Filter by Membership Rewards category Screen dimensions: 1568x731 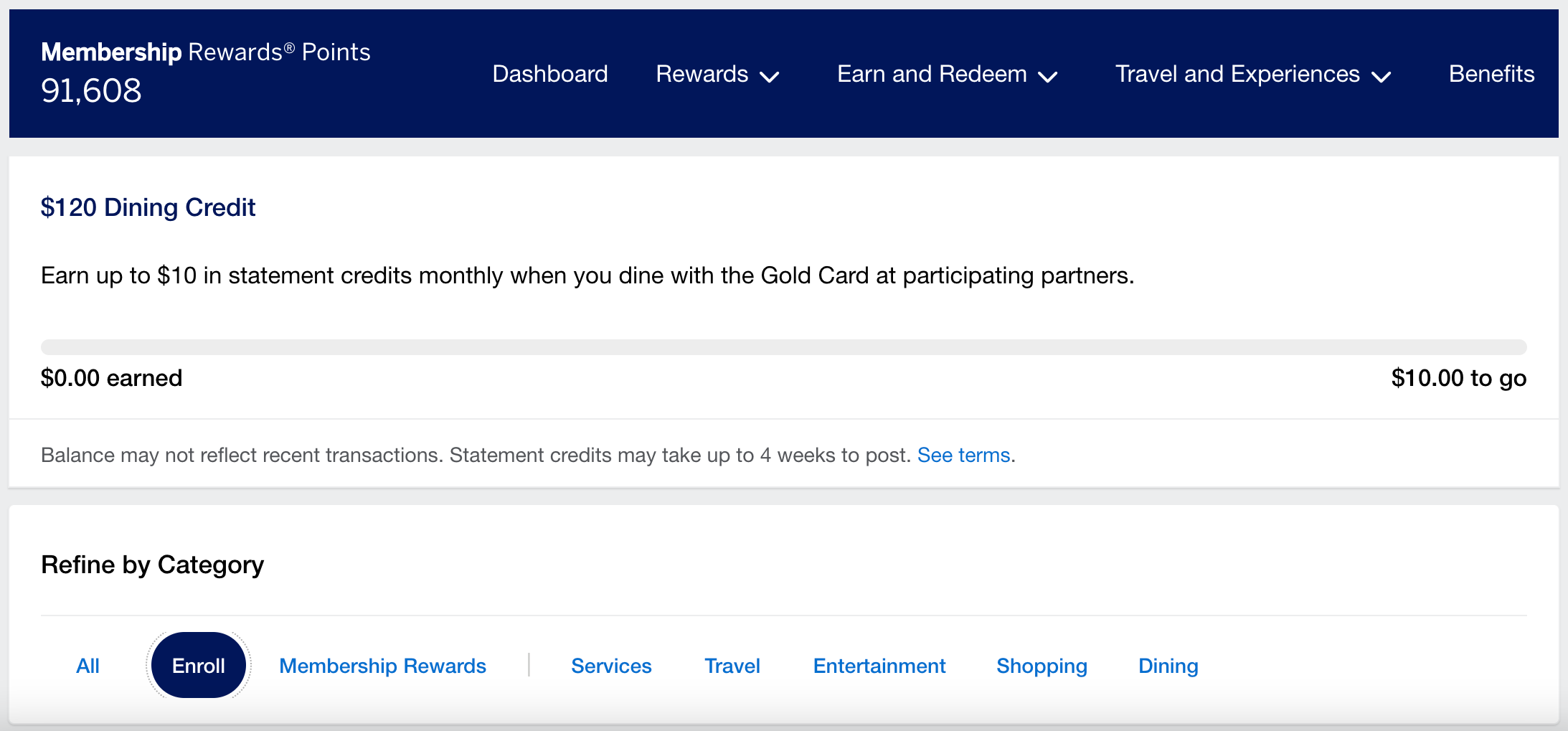(382, 666)
